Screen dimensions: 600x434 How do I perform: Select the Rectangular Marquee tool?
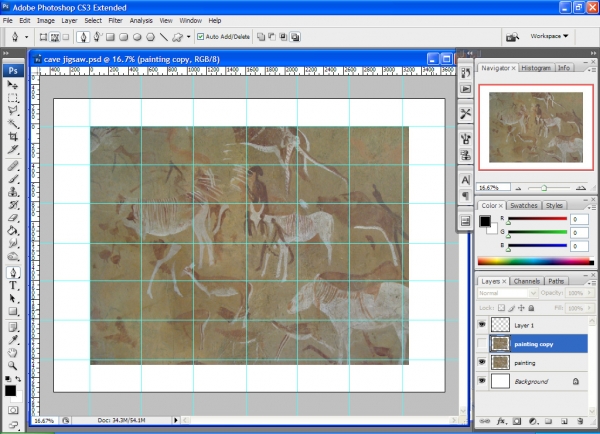[x=13, y=98]
